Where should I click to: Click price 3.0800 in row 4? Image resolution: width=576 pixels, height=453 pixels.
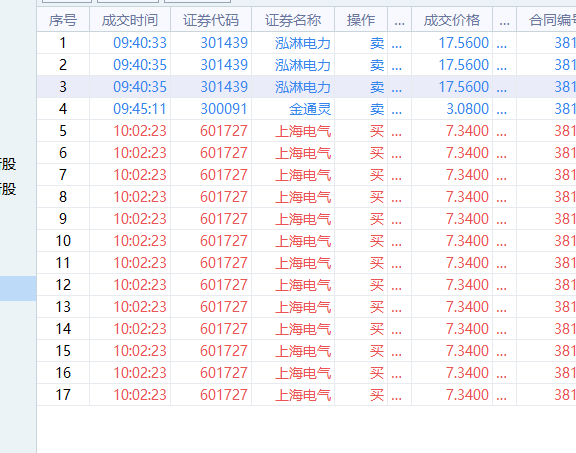[x=467, y=109]
